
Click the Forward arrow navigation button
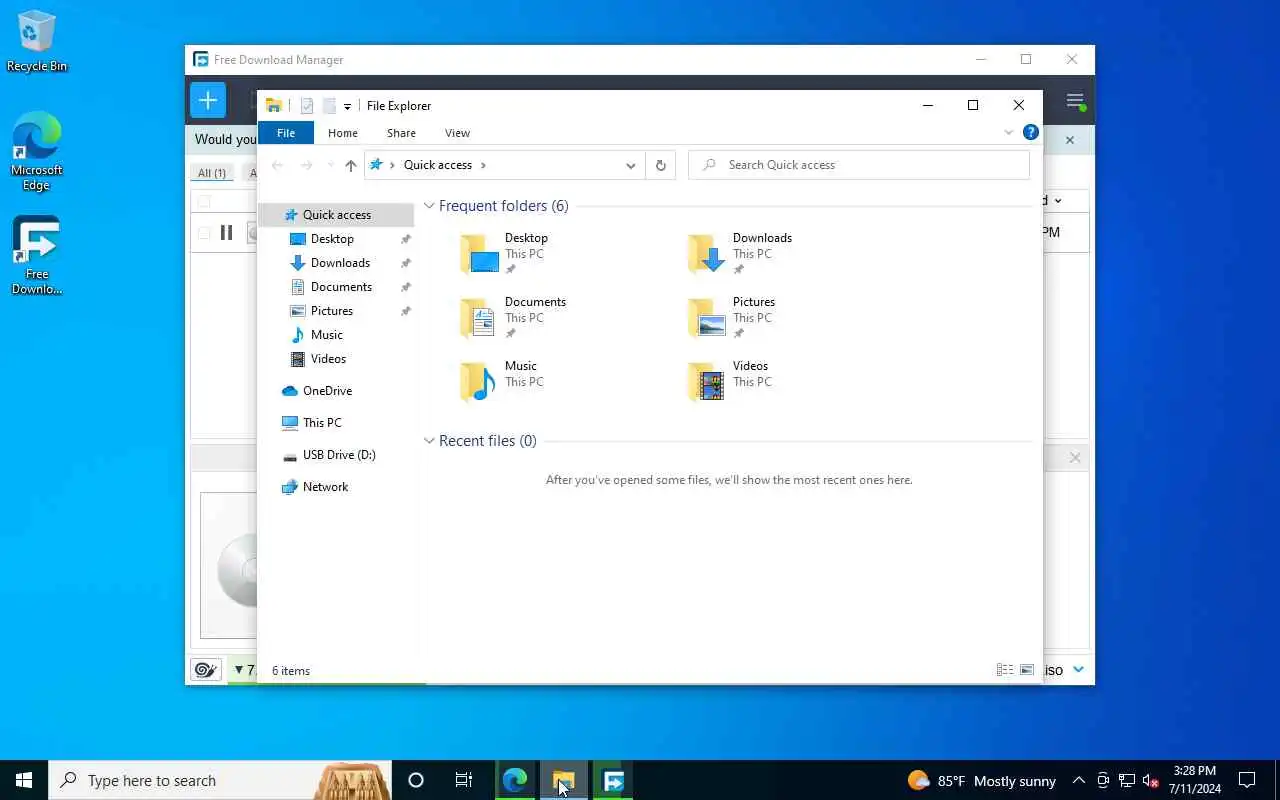pyautogui.click(x=307, y=166)
